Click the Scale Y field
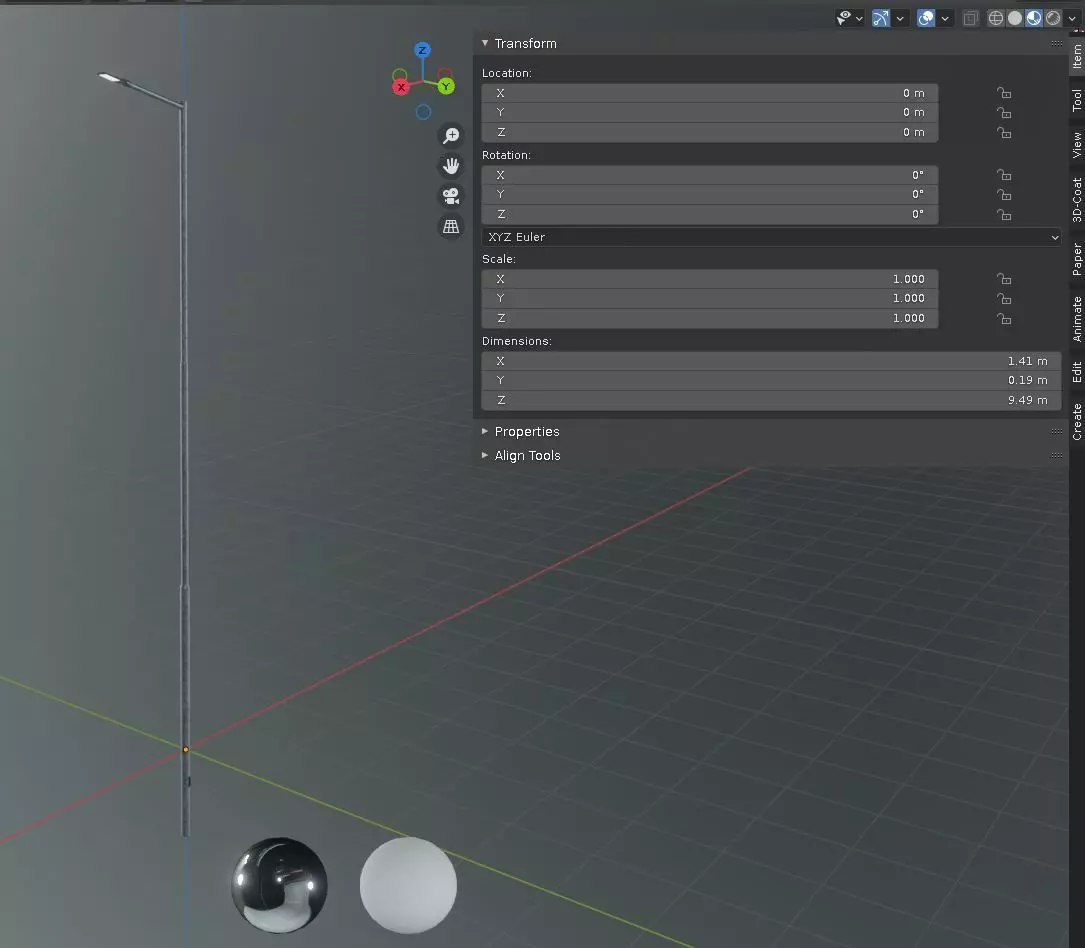This screenshot has width=1085, height=948. [709, 298]
